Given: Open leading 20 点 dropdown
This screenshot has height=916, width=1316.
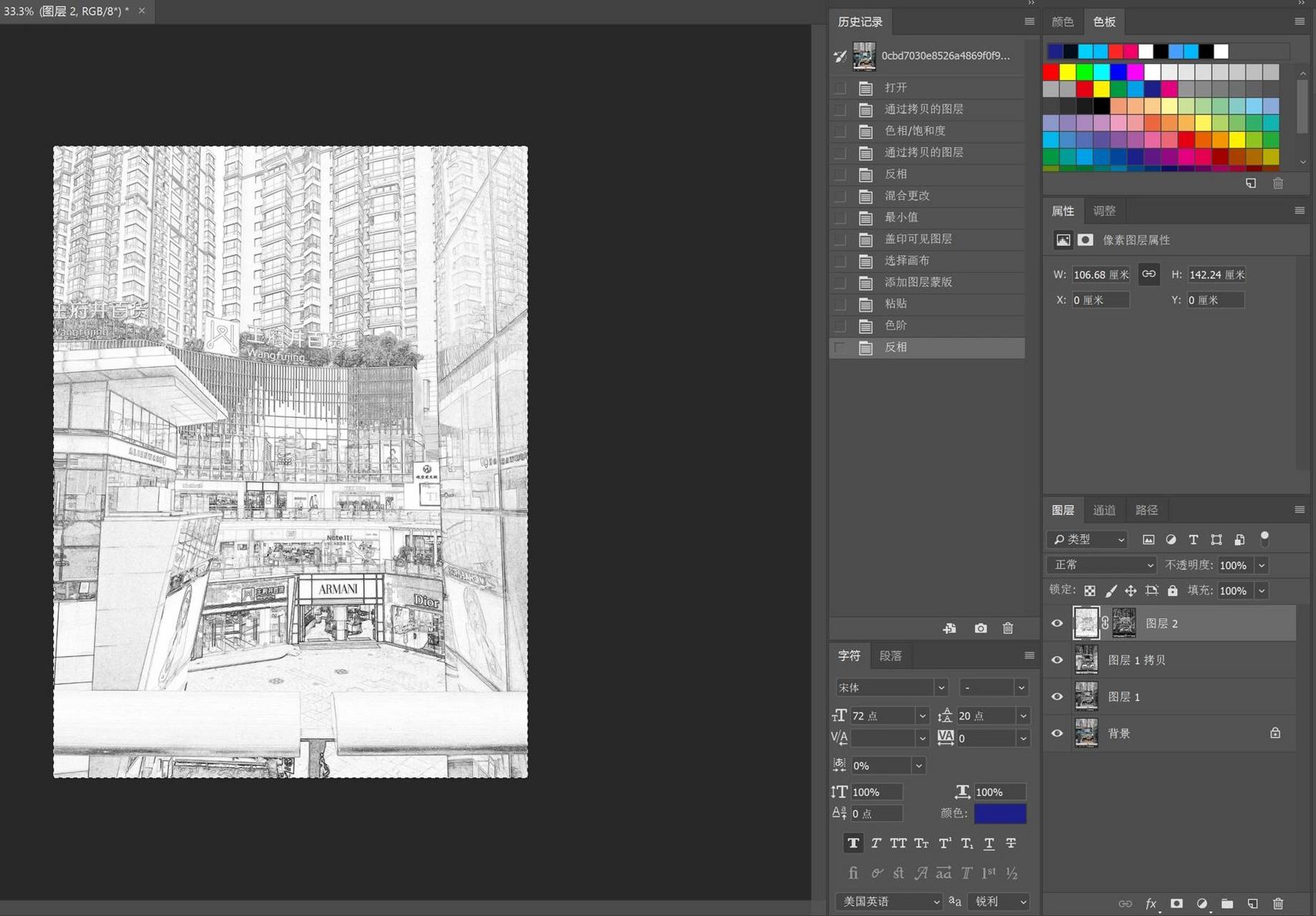Looking at the screenshot, I should [x=1023, y=716].
